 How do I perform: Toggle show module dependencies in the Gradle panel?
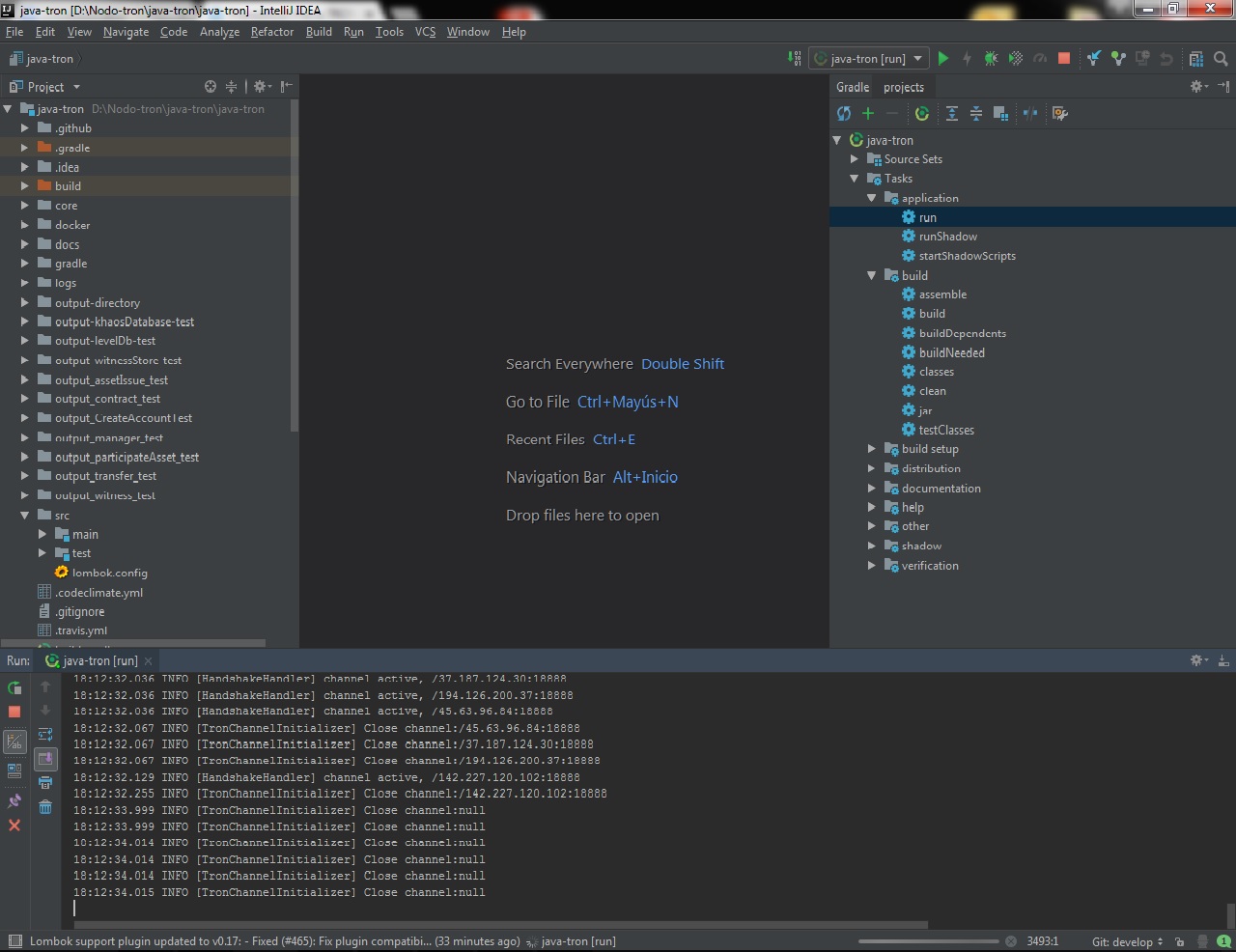pos(1000,113)
